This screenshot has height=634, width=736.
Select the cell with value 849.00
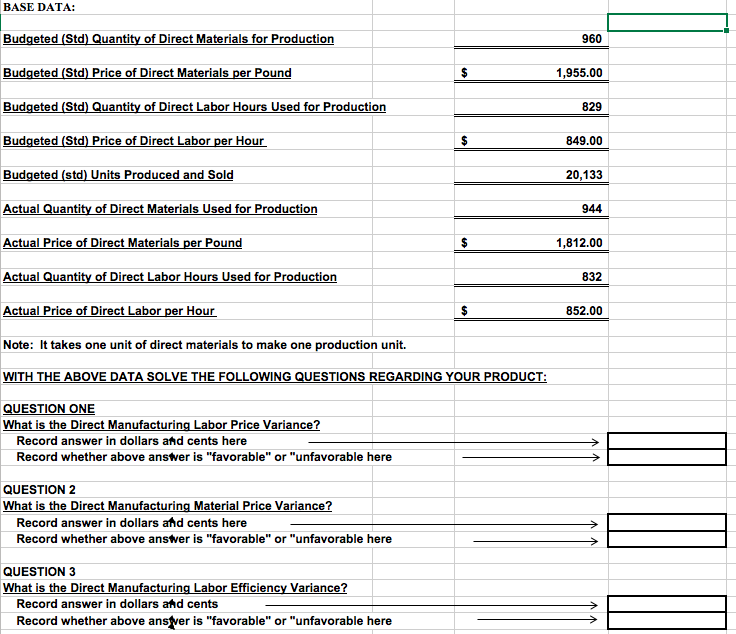pos(531,141)
